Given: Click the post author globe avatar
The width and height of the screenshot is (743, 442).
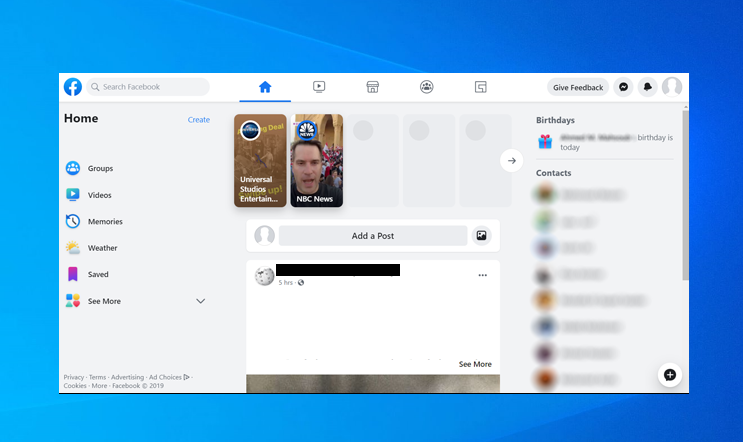Looking at the screenshot, I should coord(264,276).
